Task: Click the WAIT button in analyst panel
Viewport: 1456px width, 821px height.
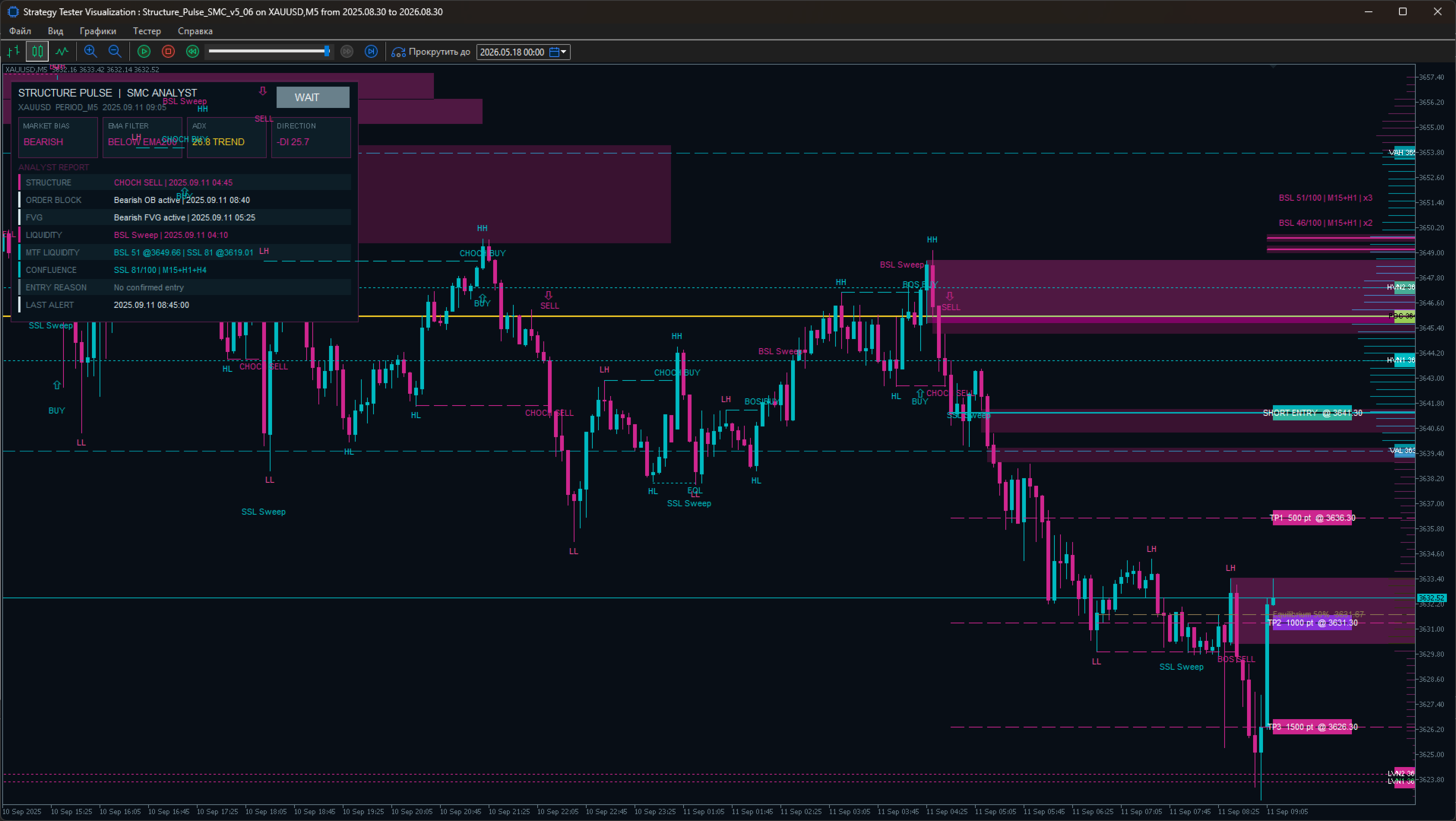Action: (x=312, y=97)
